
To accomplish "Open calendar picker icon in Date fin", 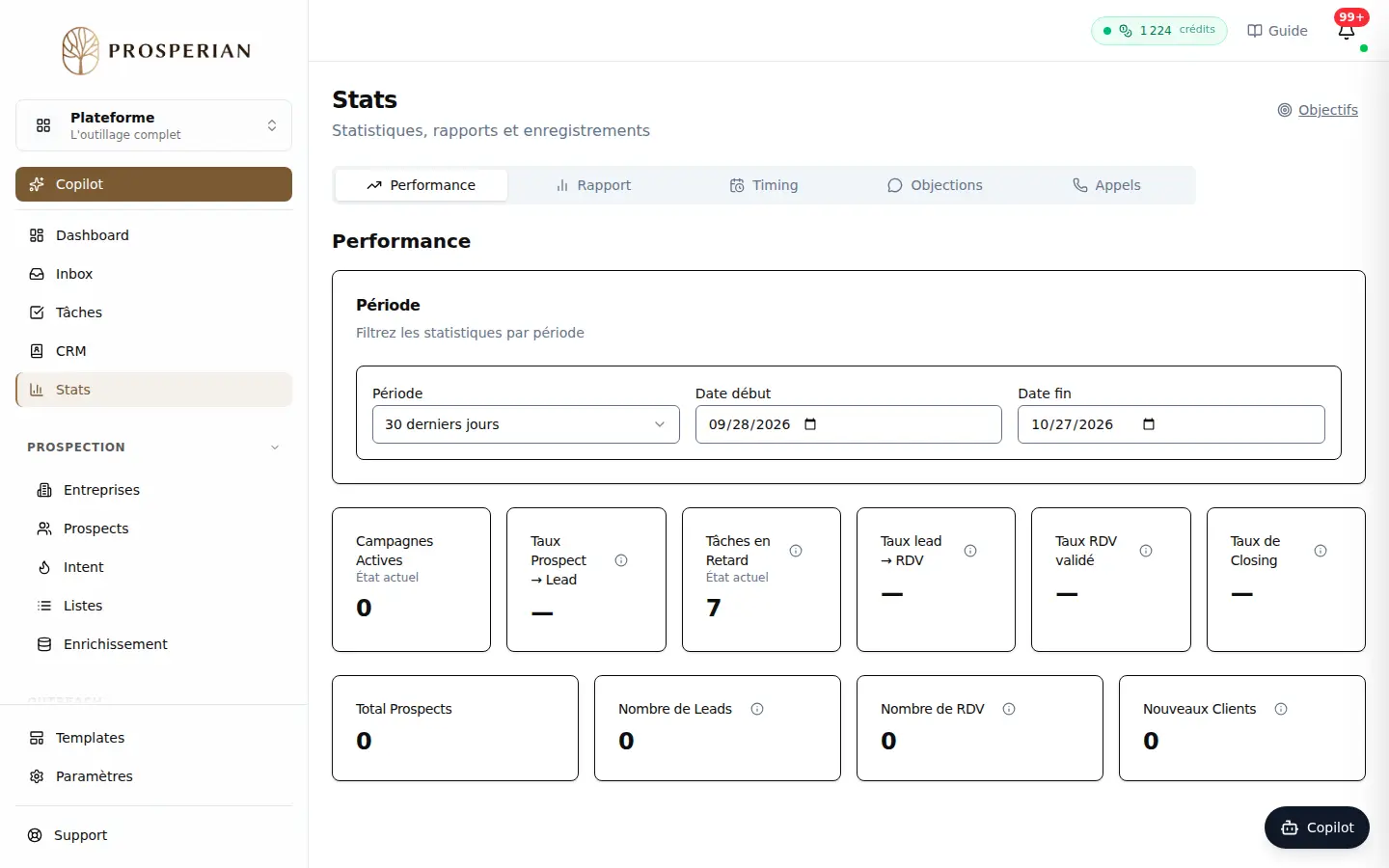I will [x=1149, y=424].
